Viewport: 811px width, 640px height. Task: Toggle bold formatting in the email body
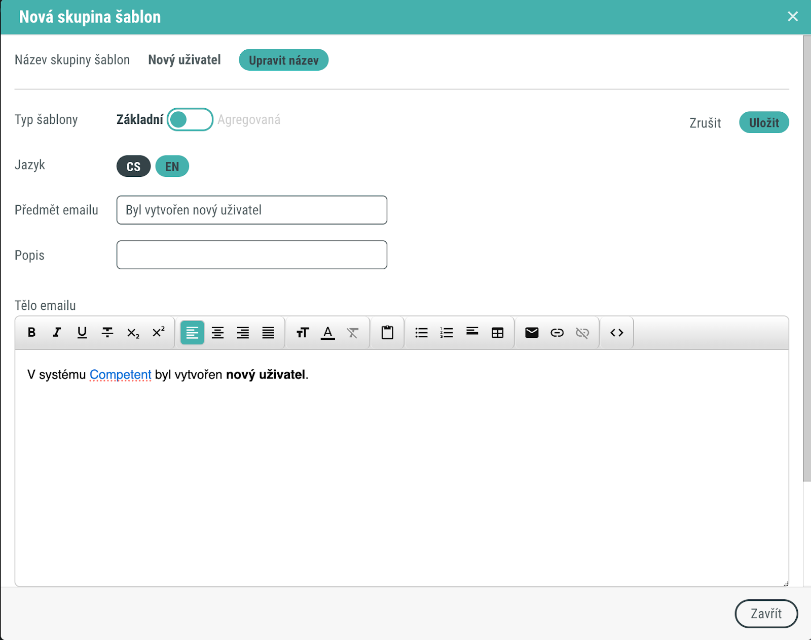[32, 333]
